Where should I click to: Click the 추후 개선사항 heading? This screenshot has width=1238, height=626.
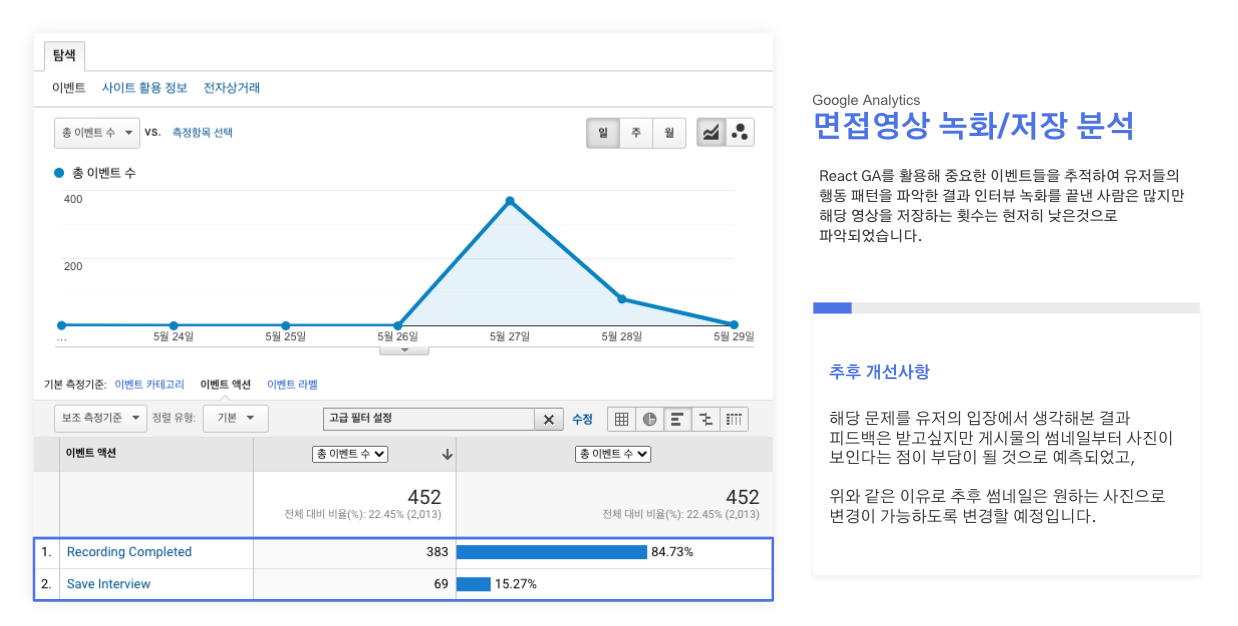click(879, 372)
